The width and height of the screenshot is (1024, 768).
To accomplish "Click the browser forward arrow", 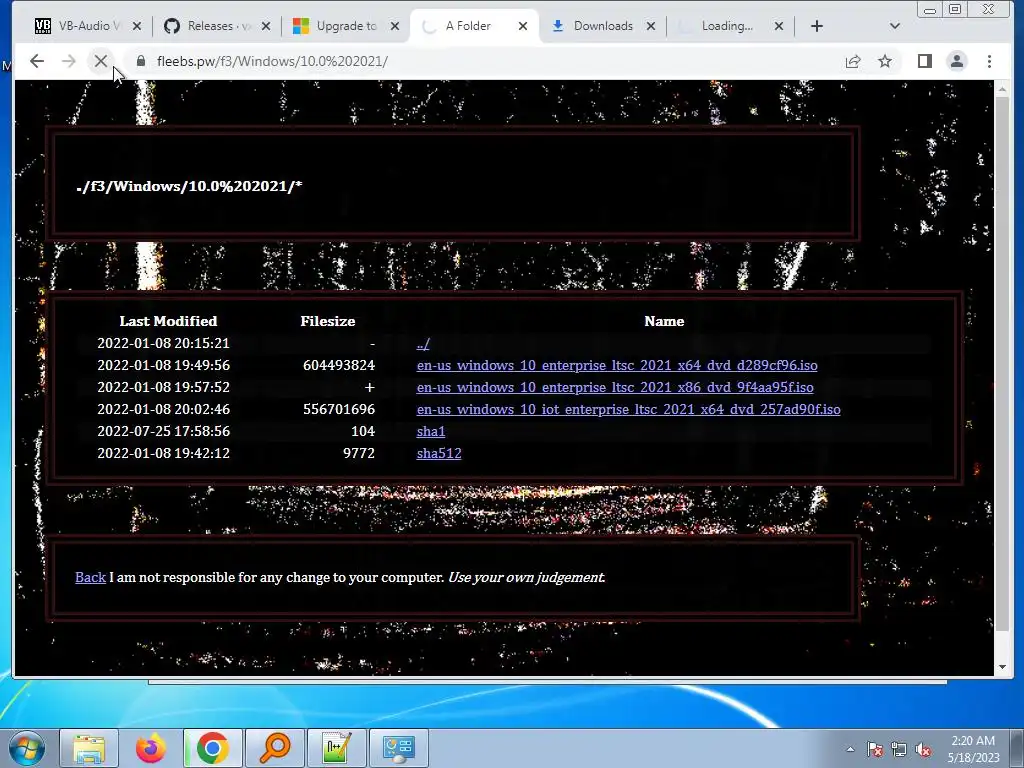I will (69, 61).
